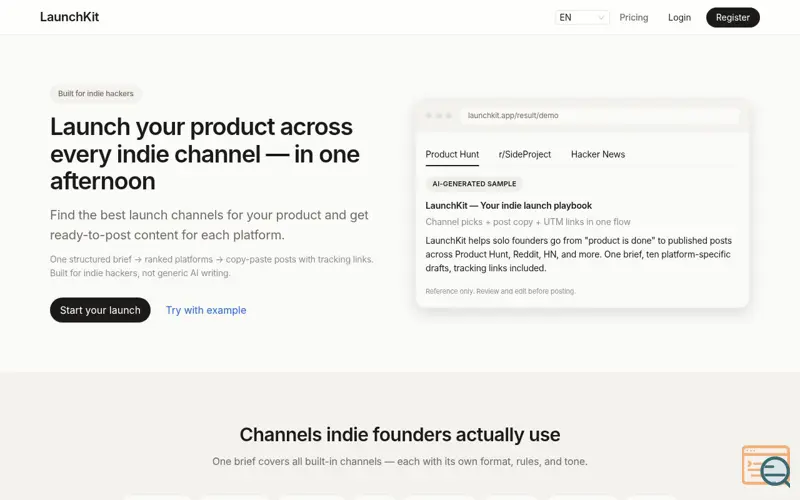Screen dimensions: 800x500
Task: Open the floating search widget icon
Action: 767,466
